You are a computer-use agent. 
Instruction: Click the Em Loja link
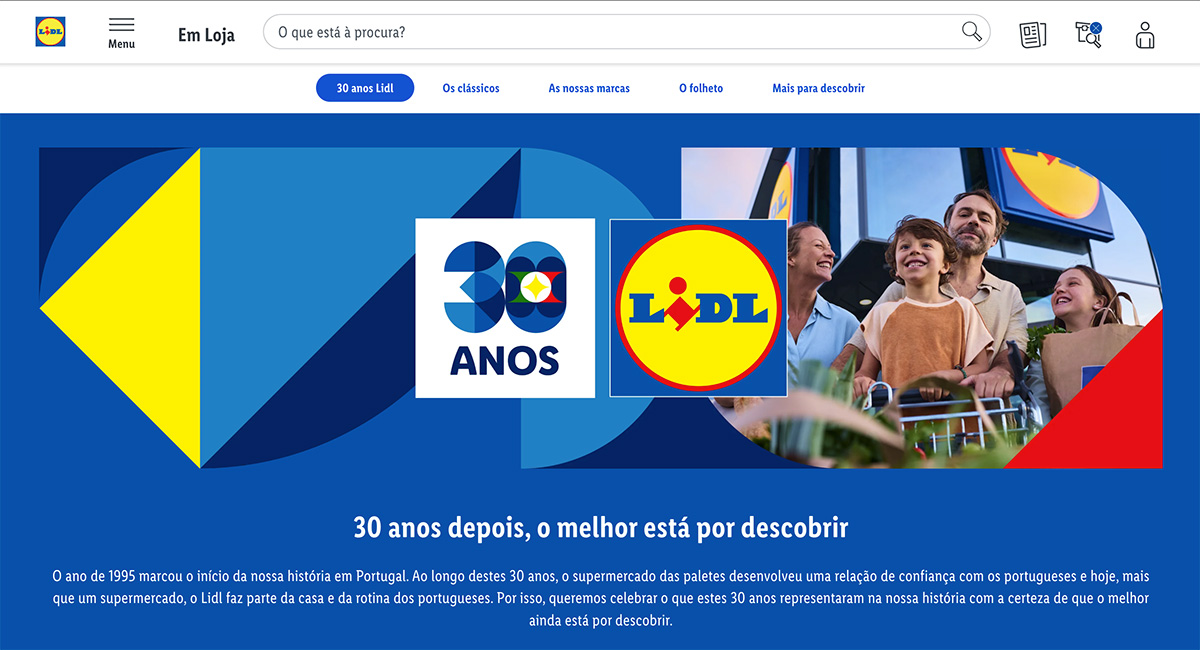click(206, 35)
